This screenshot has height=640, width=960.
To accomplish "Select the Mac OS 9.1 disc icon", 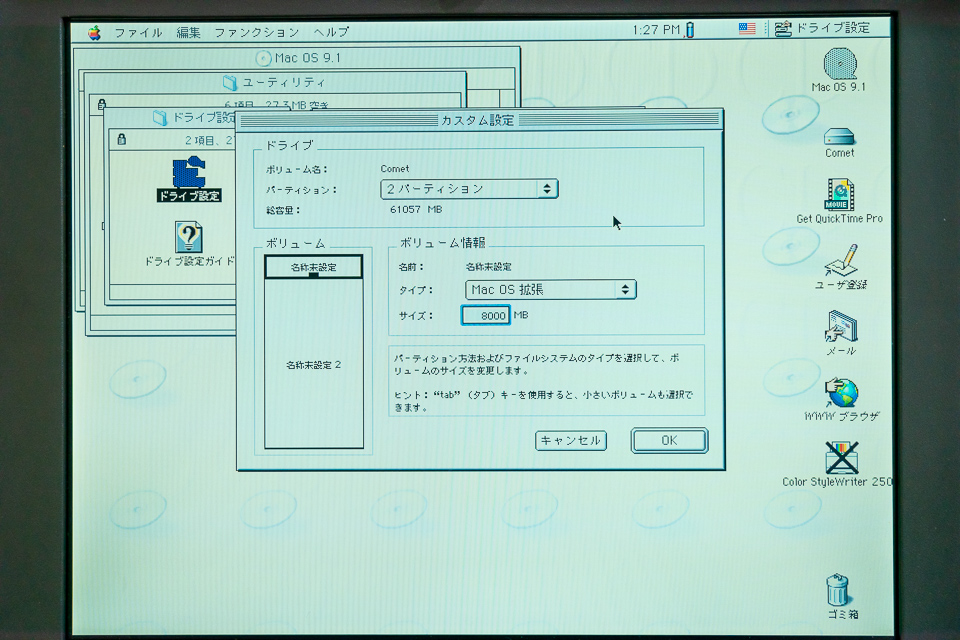I will (x=839, y=64).
